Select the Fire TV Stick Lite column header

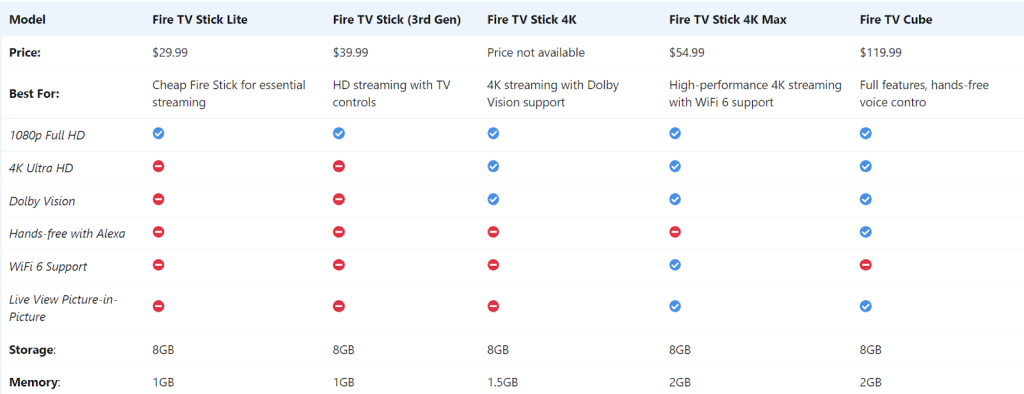click(x=200, y=20)
